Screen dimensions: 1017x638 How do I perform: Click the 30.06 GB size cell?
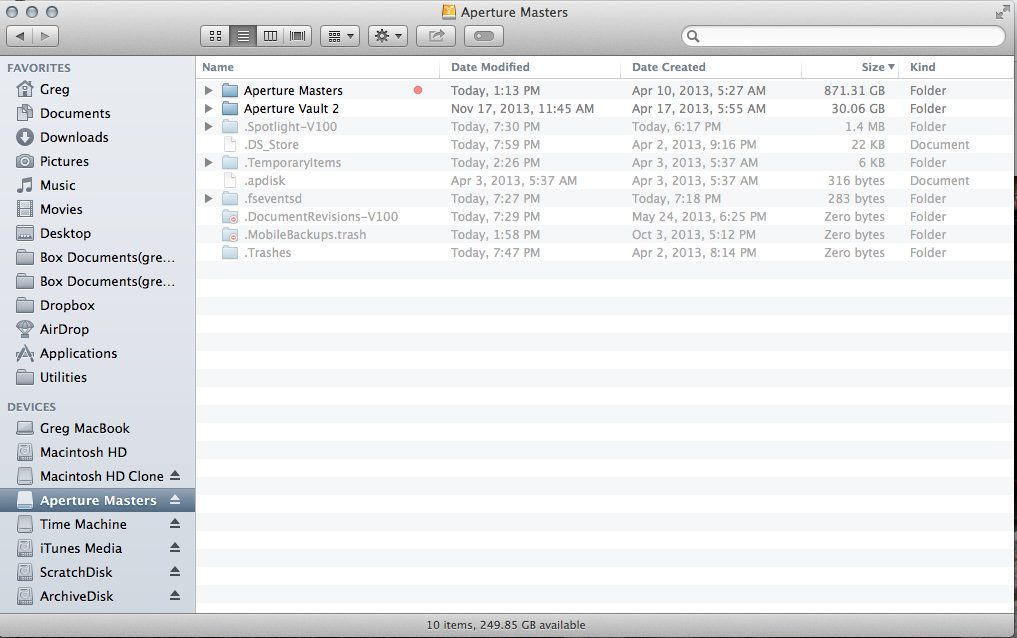(858, 109)
